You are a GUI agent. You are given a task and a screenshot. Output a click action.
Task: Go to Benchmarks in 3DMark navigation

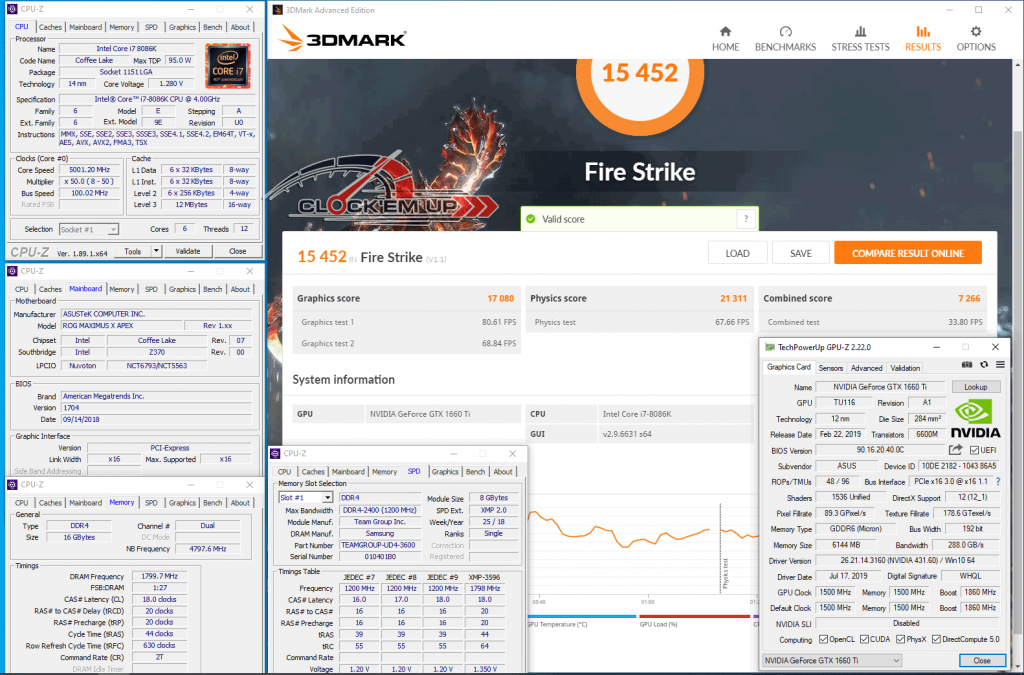pyautogui.click(x=785, y=32)
